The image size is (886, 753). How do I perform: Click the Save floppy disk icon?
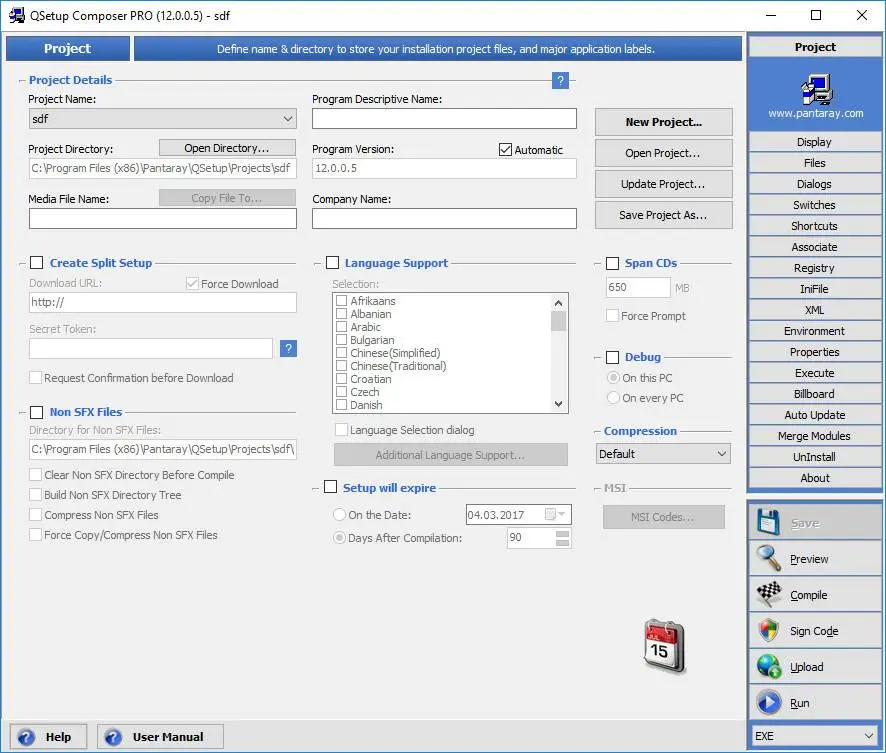pyautogui.click(x=768, y=523)
